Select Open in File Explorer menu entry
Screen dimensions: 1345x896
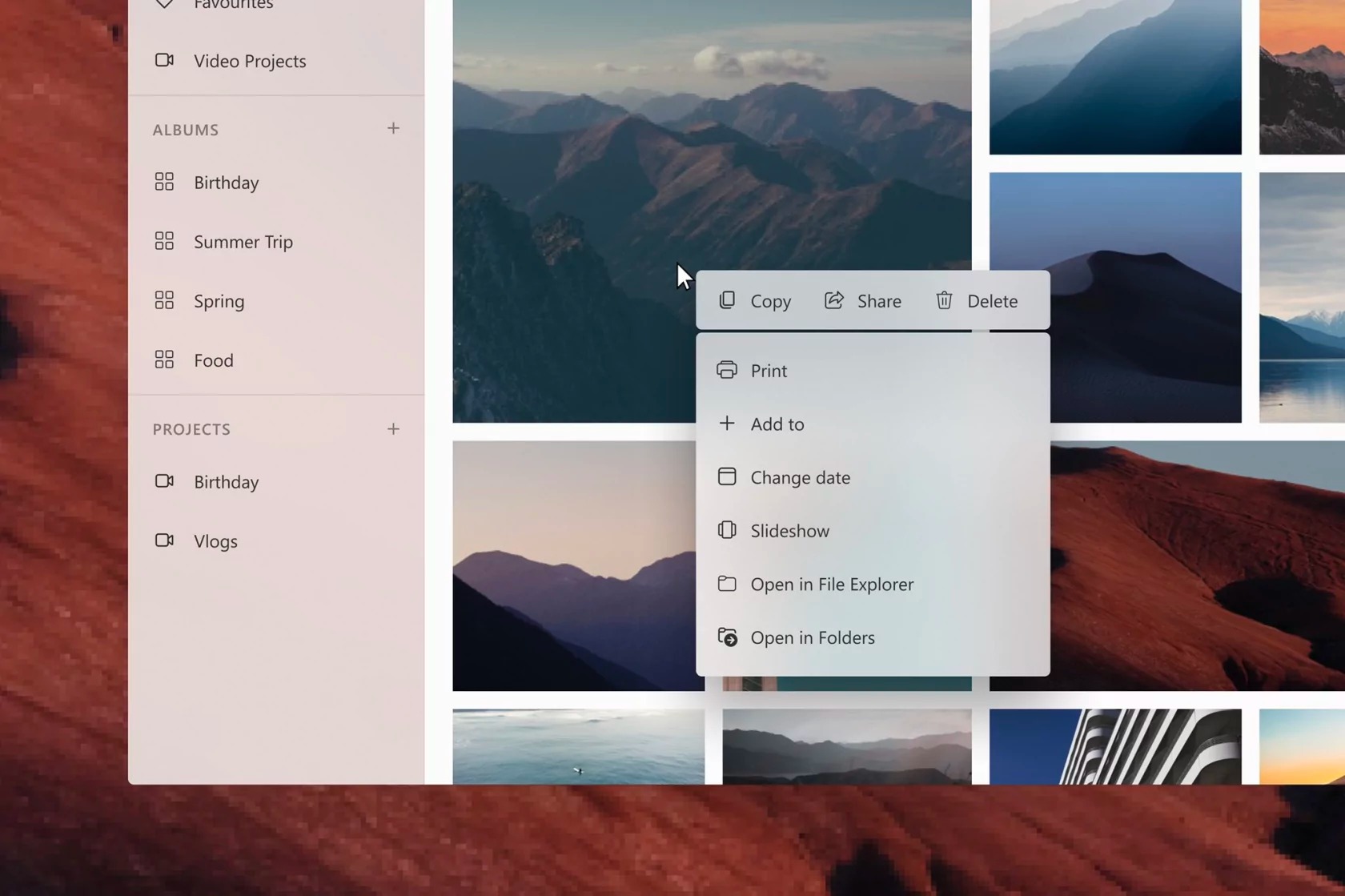[x=831, y=584]
